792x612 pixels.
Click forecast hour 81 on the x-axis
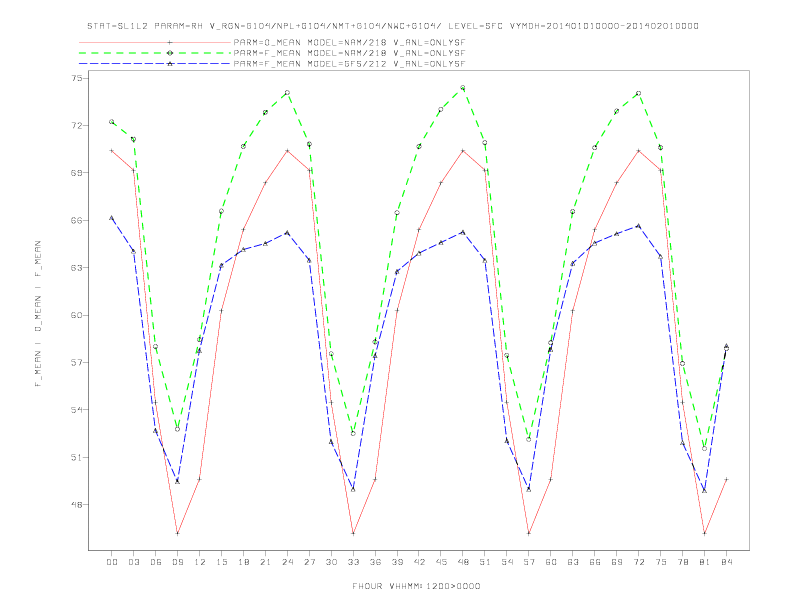tap(705, 562)
